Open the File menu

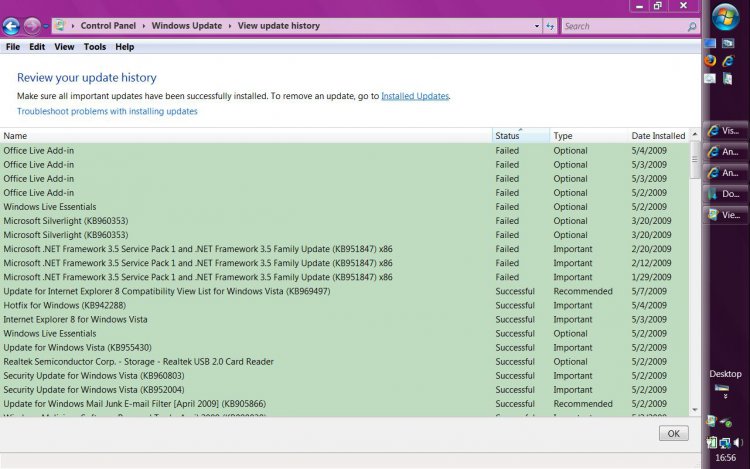tap(13, 47)
